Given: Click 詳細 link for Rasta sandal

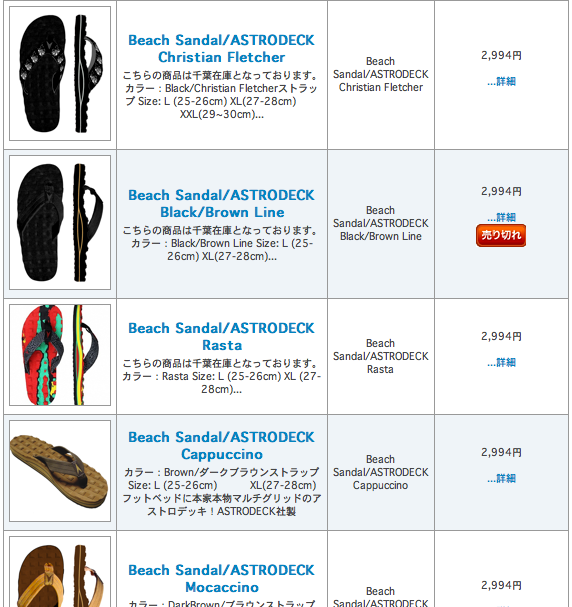Looking at the screenshot, I should tap(501, 363).
